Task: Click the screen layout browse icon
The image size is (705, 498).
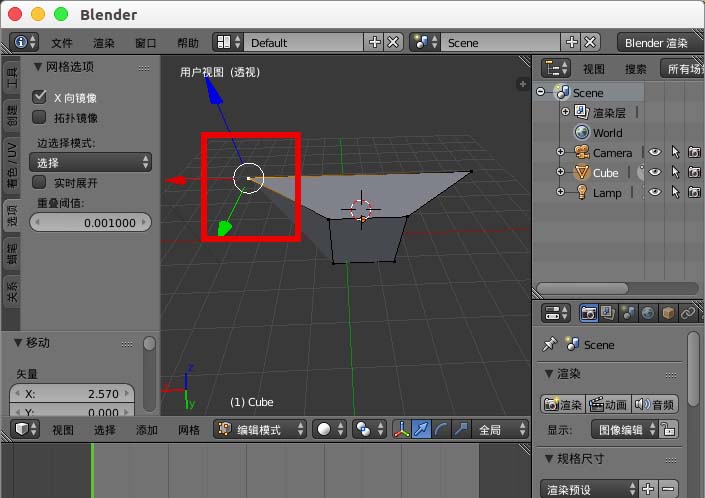Action: coord(228,42)
